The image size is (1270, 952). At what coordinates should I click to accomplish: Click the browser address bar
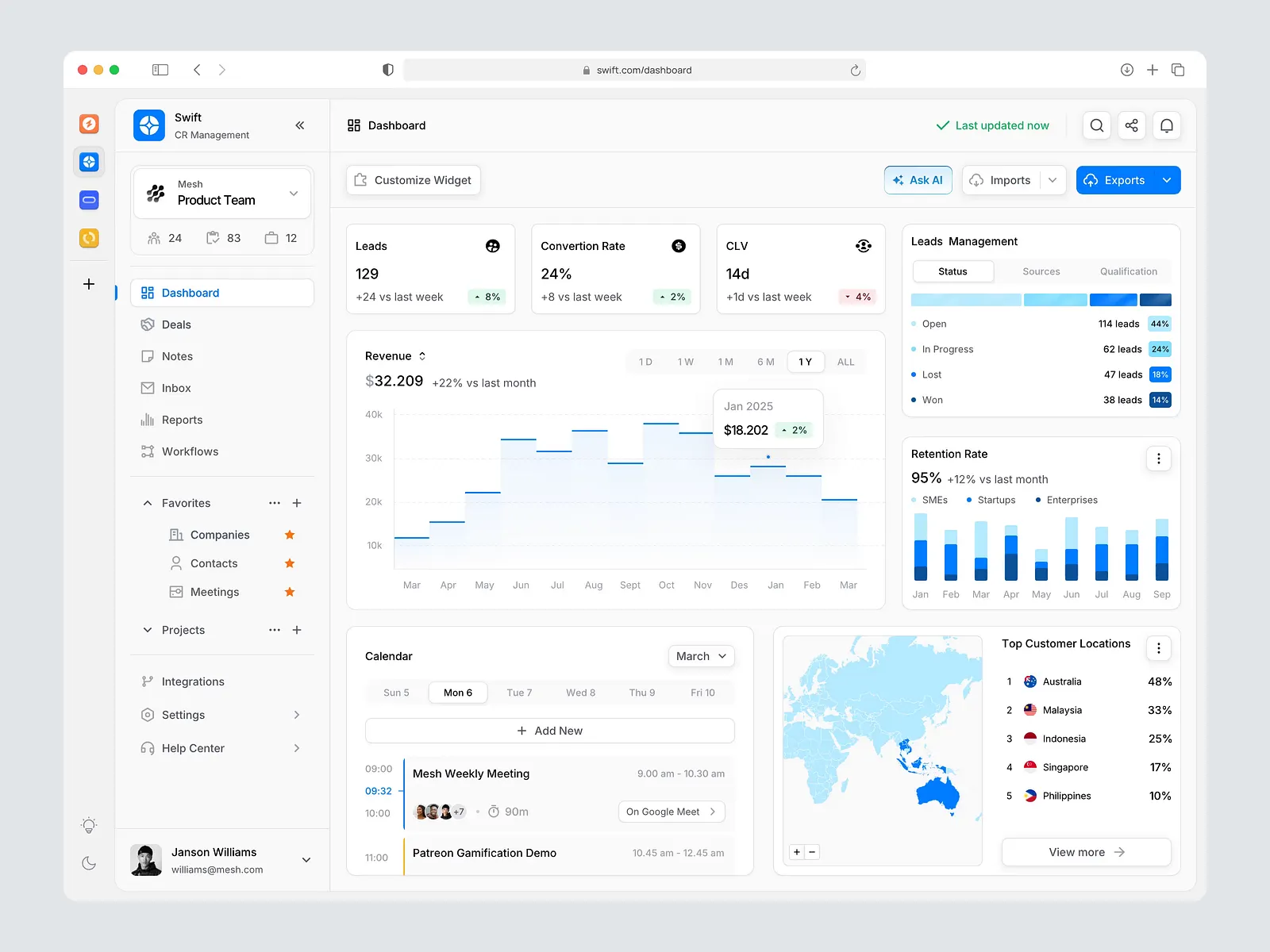pos(635,70)
